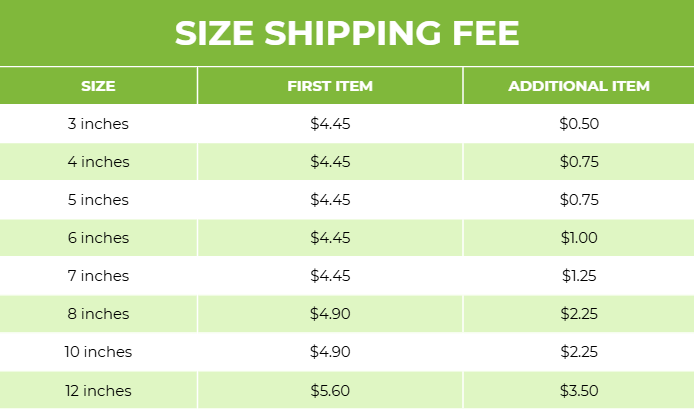Select the $5.60 first item fee
The width and height of the screenshot is (694, 409).
(x=330, y=390)
